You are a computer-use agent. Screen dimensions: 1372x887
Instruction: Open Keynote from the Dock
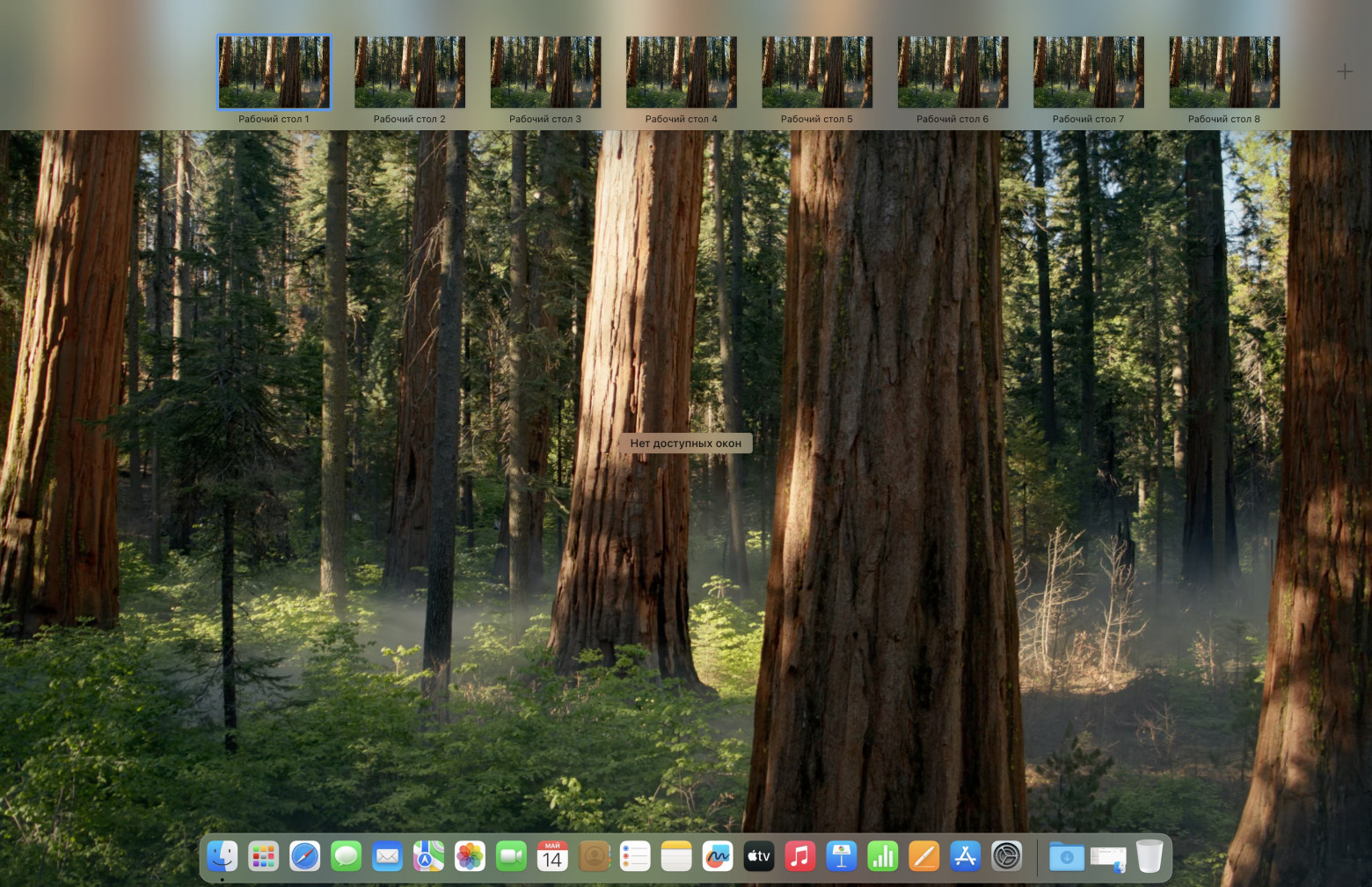coord(842,856)
